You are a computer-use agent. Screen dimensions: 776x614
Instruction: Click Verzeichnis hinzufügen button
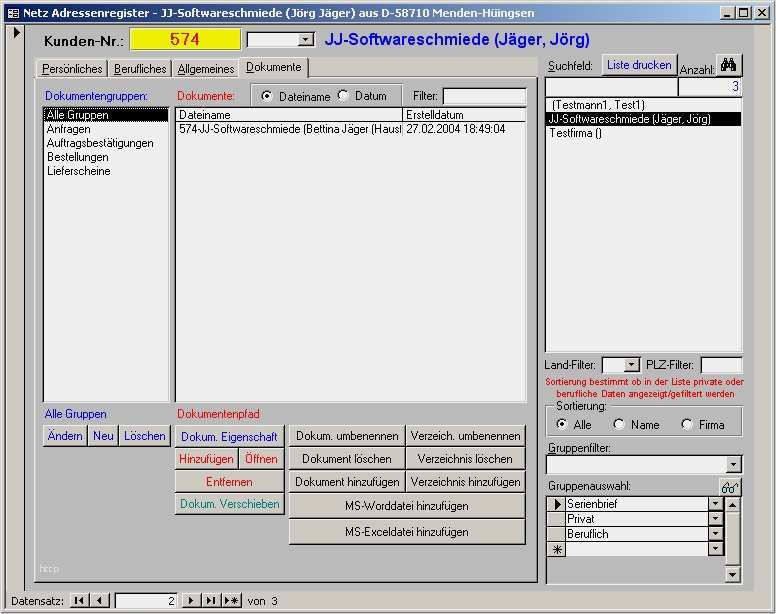[x=465, y=482]
